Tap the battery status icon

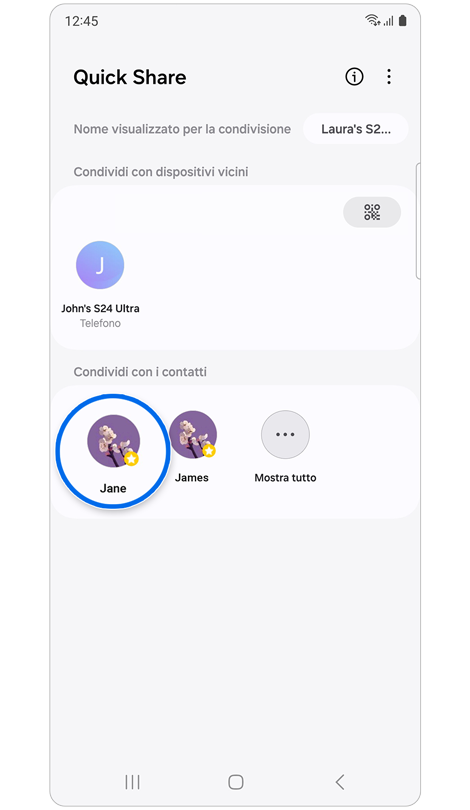click(403, 20)
